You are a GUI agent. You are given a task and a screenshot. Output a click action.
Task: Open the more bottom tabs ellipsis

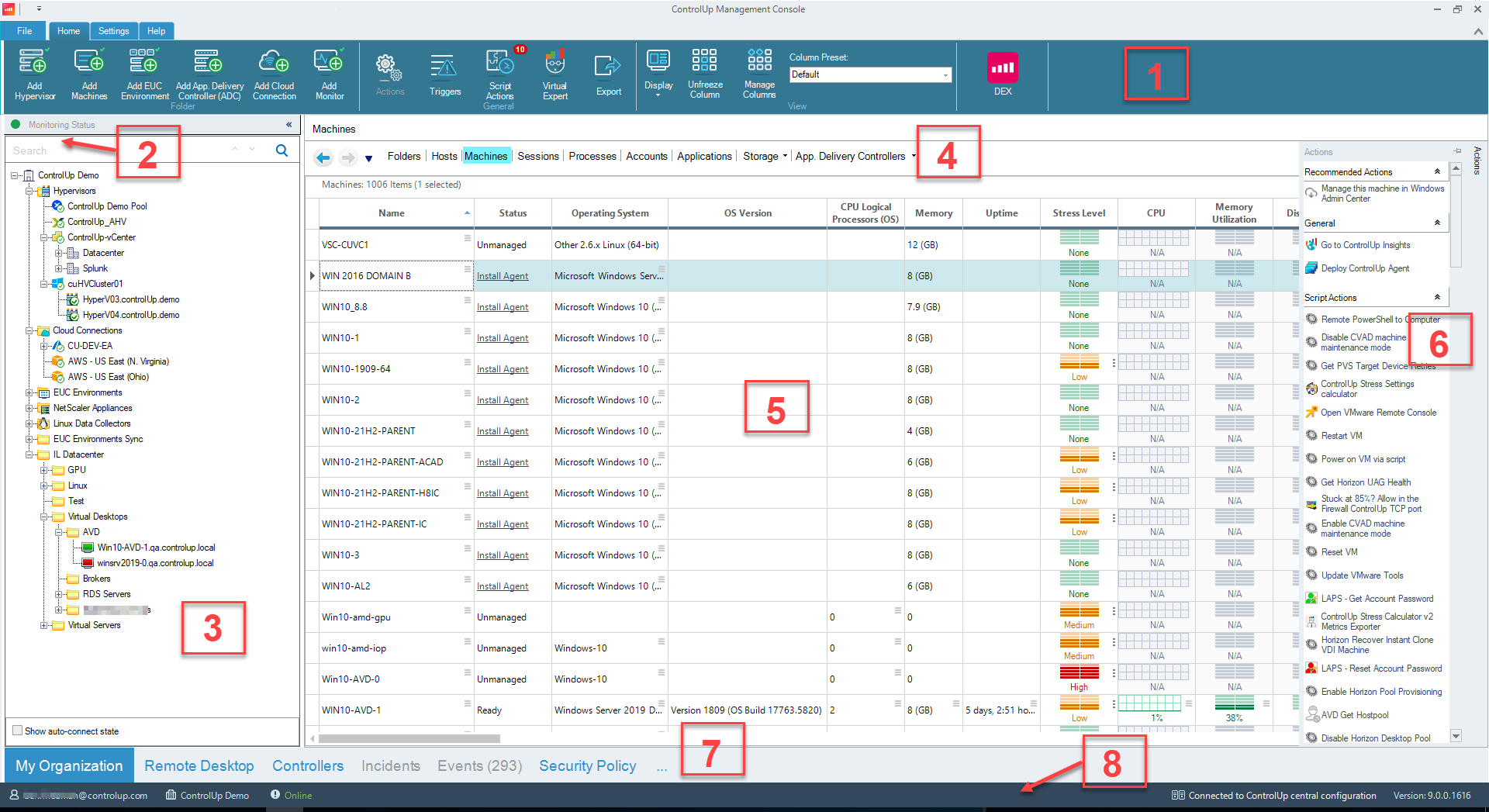click(x=662, y=768)
